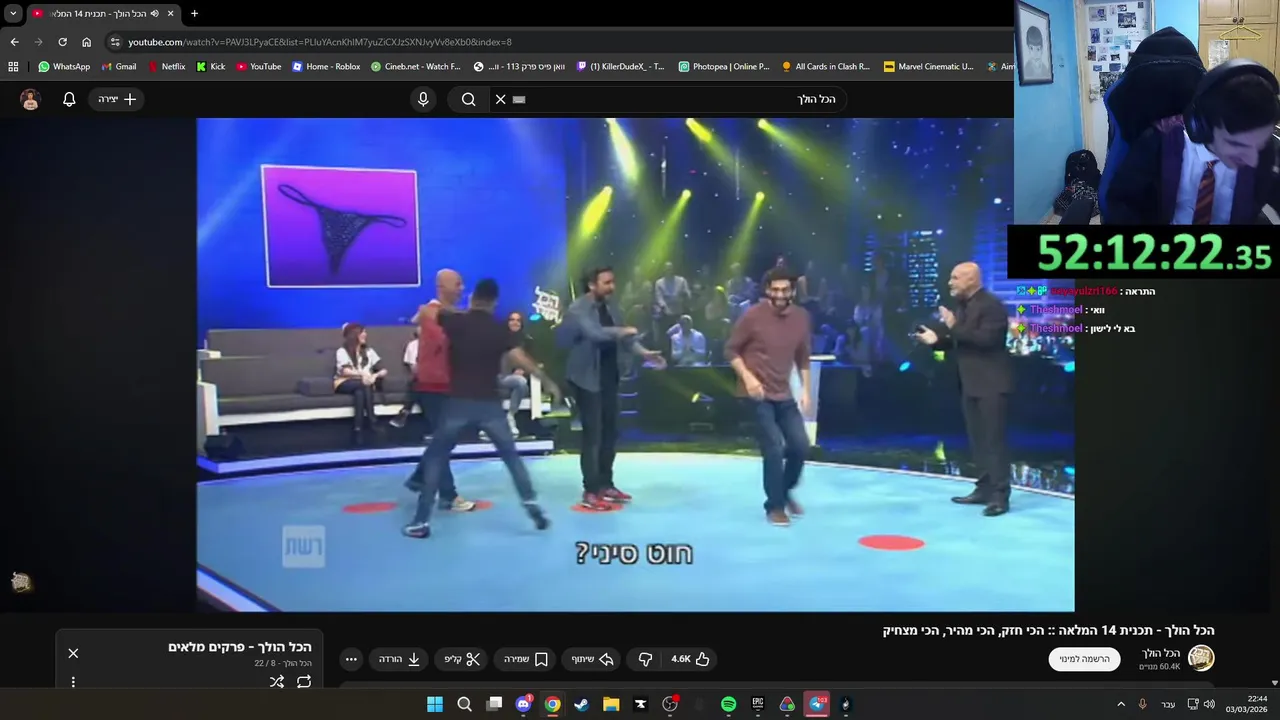
Task: Click the YouTube create (יצירה) button
Action: tap(117, 99)
